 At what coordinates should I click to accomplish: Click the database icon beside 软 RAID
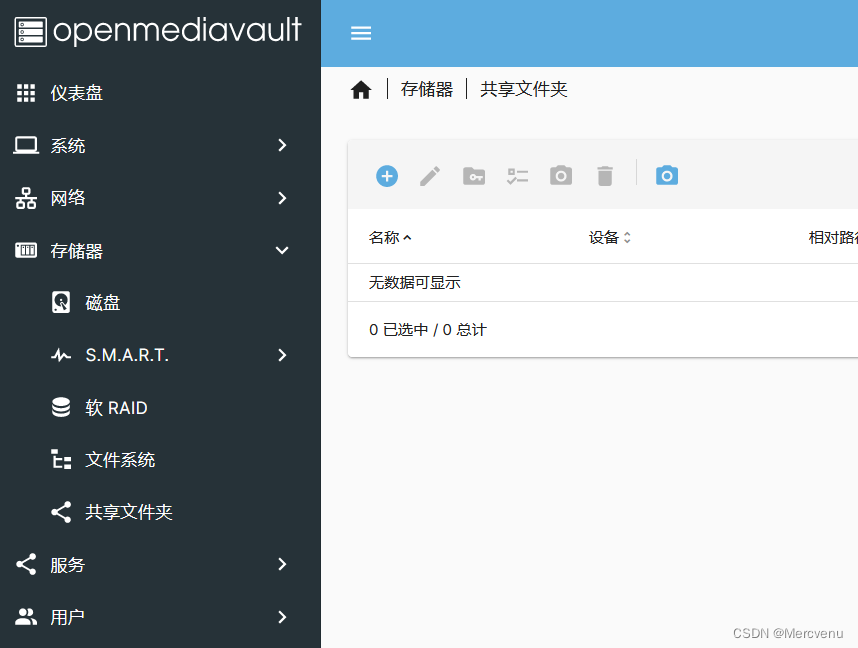[x=61, y=407]
